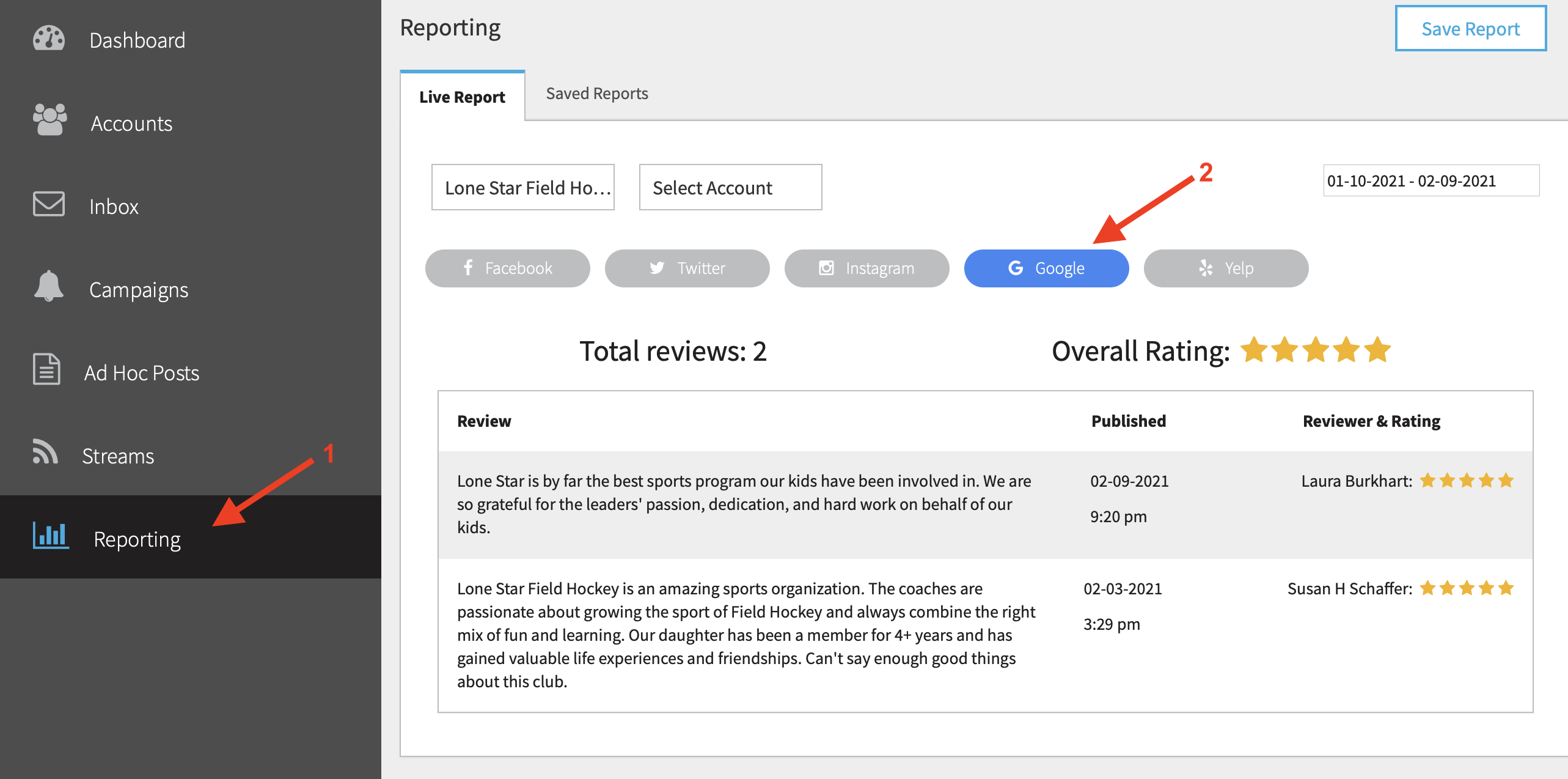Screen dimensions: 1568x779
Task: Click the Accounts people icon
Action: 49,120
